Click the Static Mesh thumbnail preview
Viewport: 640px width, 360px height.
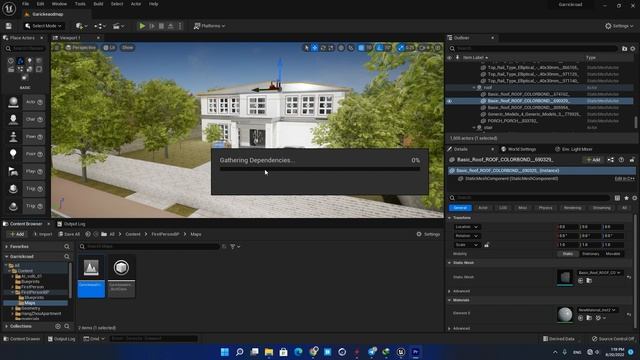tap(565, 277)
